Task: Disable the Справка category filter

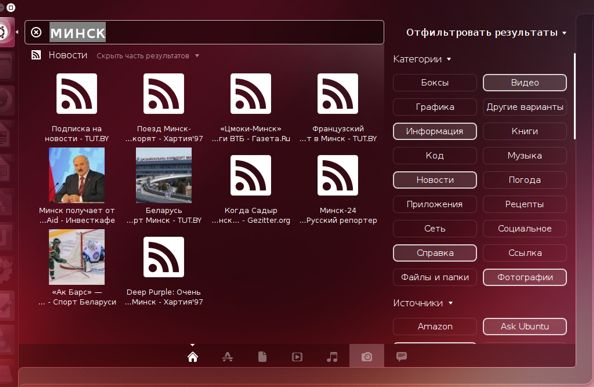Action: pos(435,253)
